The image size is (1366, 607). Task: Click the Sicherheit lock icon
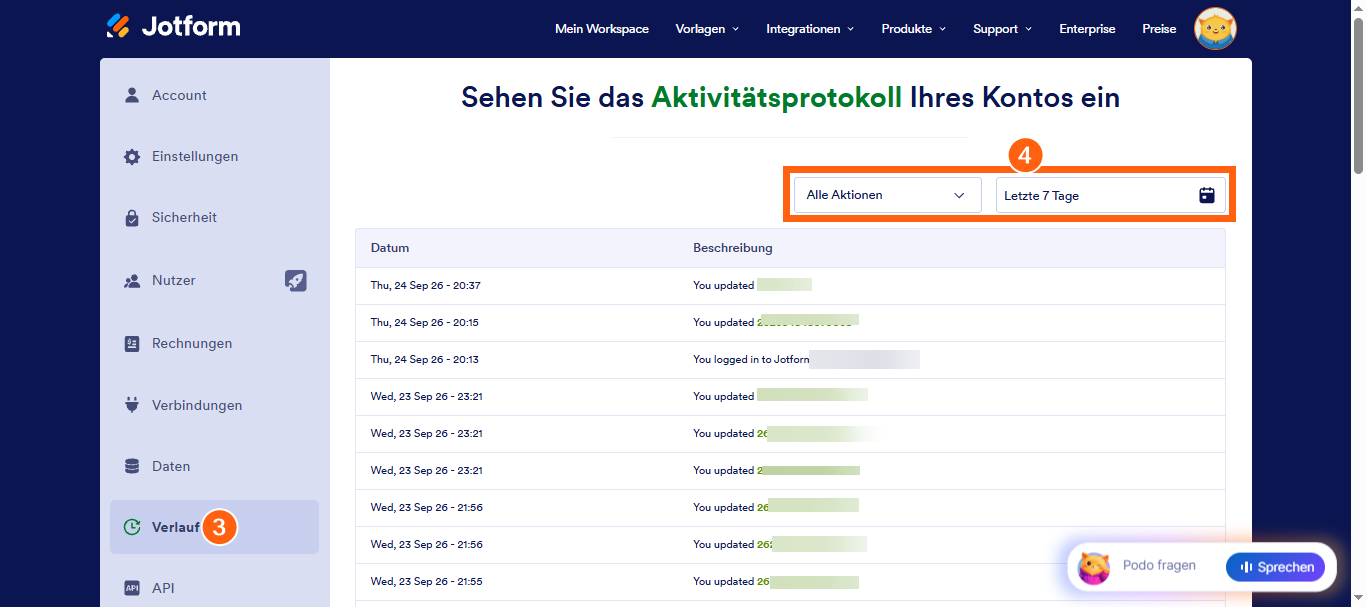[x=131, y=217]
